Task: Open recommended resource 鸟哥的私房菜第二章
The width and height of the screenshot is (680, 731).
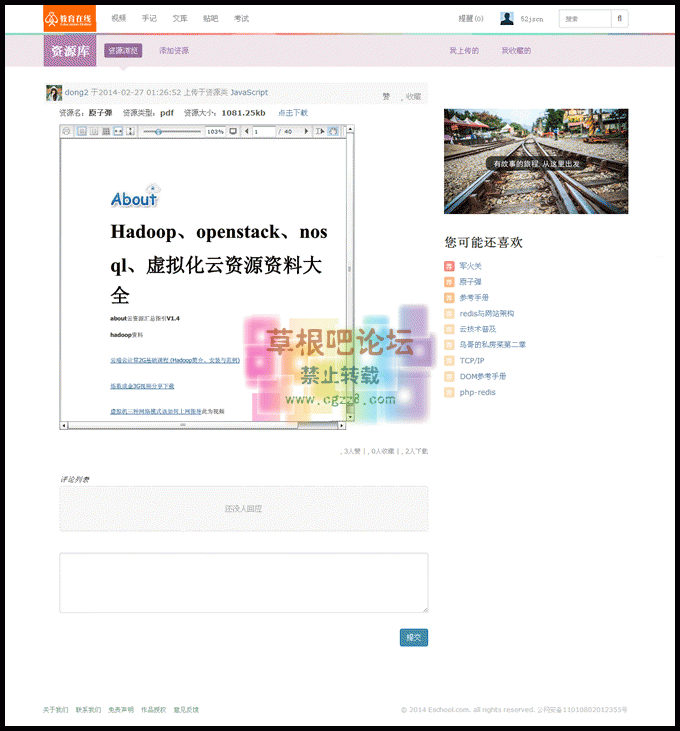Action: tap(493, 345)
